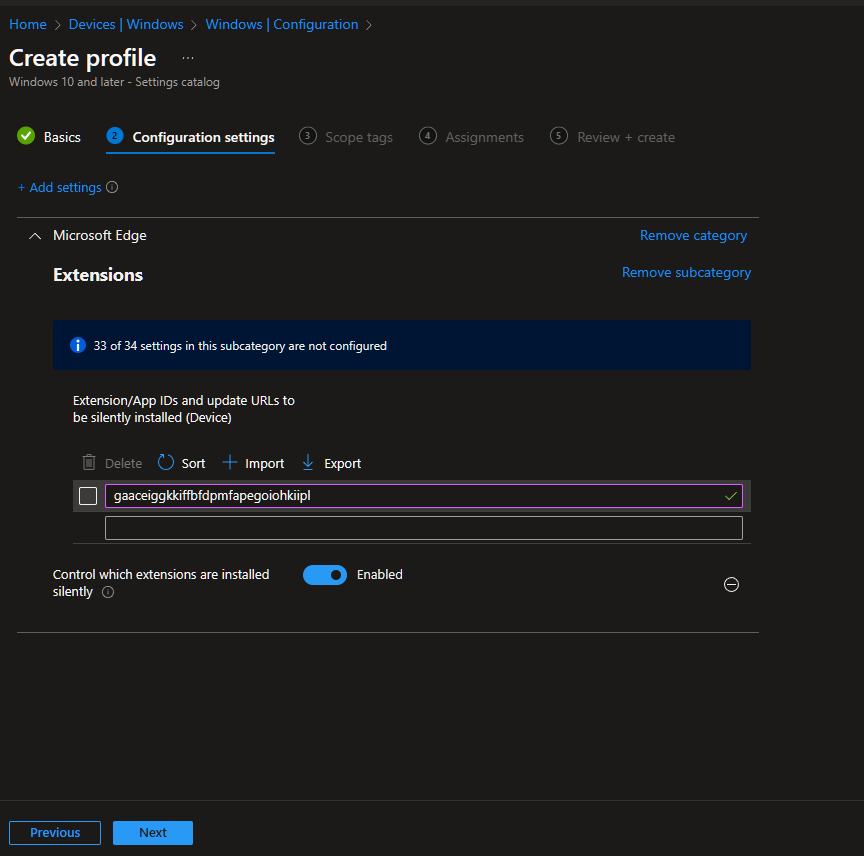
Task: Go to the Basics step
Action: 62,137
